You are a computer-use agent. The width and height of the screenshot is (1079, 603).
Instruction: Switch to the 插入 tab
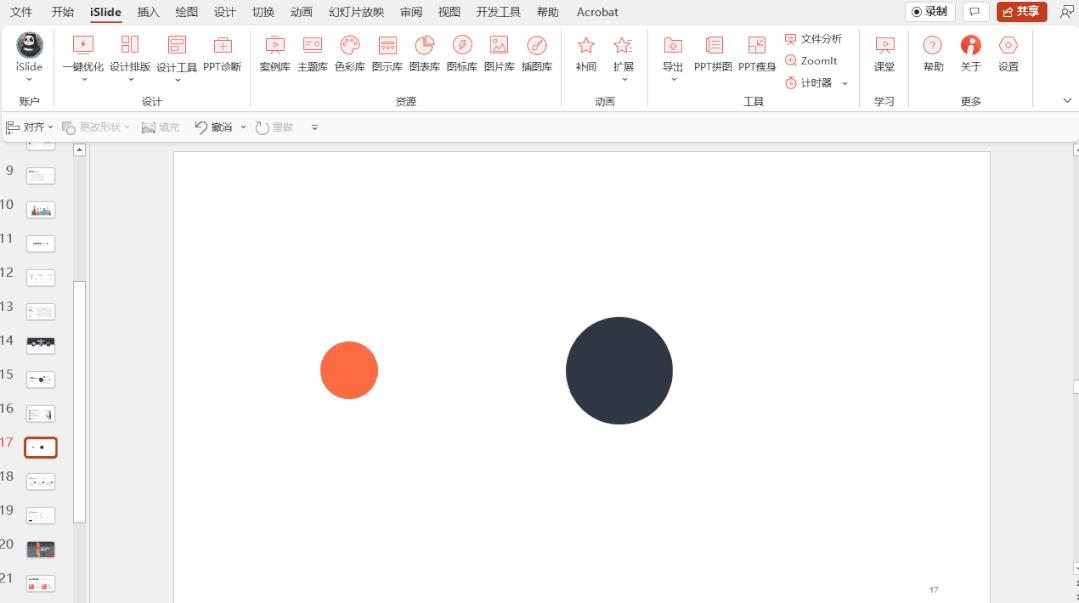pos(148,12)
